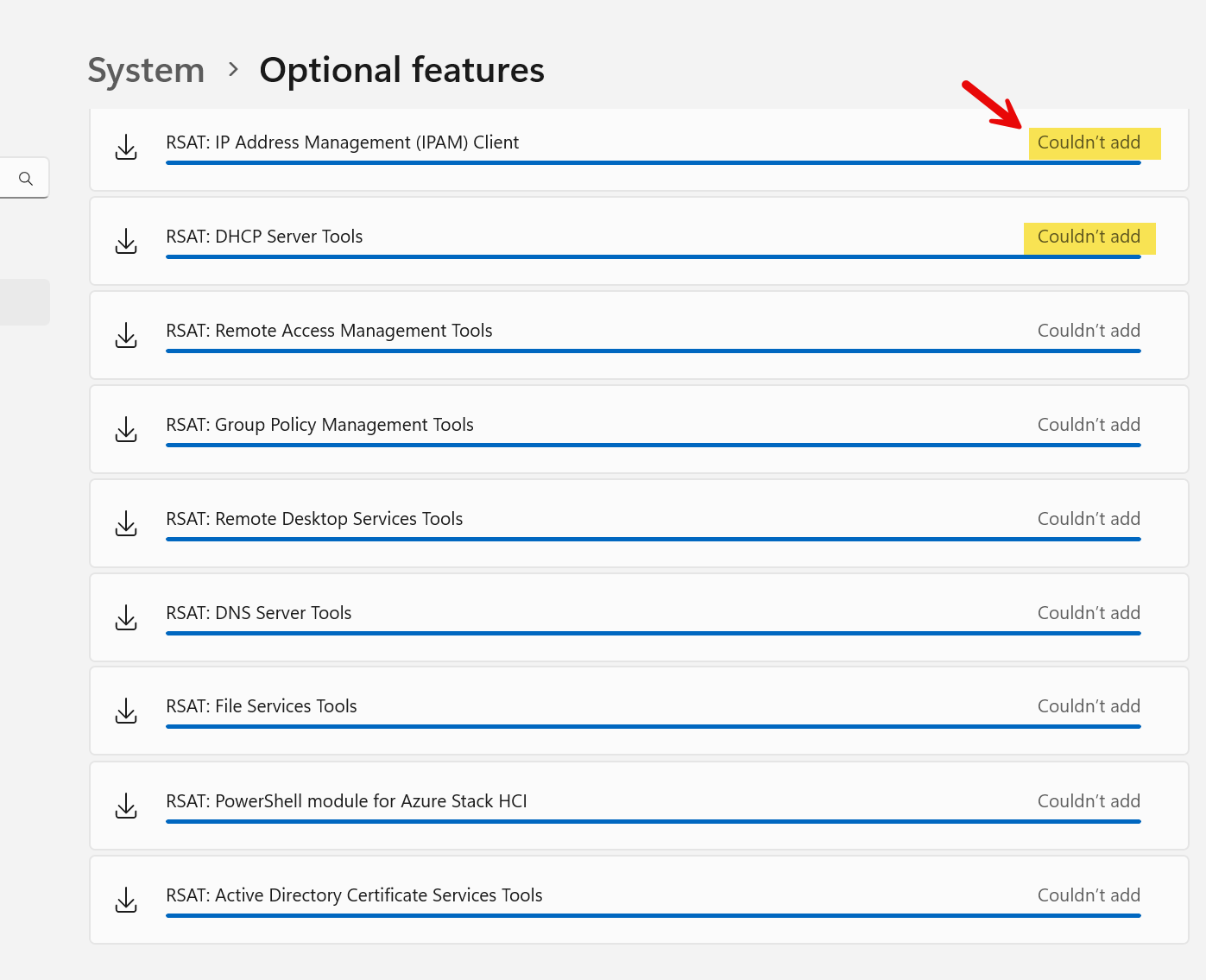Click "Couldn't add" for Remote Desktop Services Tools
The width and height of the screenshot is (1206, 980).
1089,519
